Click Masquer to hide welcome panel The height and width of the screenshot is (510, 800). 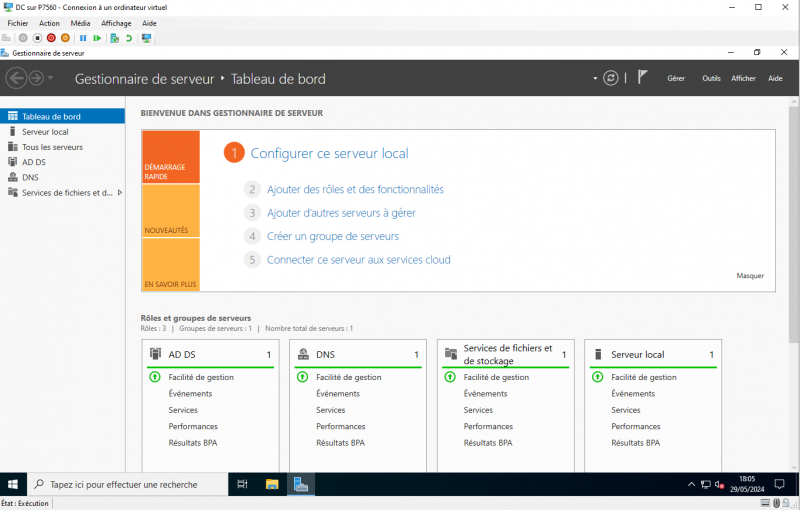coord(750,275)
